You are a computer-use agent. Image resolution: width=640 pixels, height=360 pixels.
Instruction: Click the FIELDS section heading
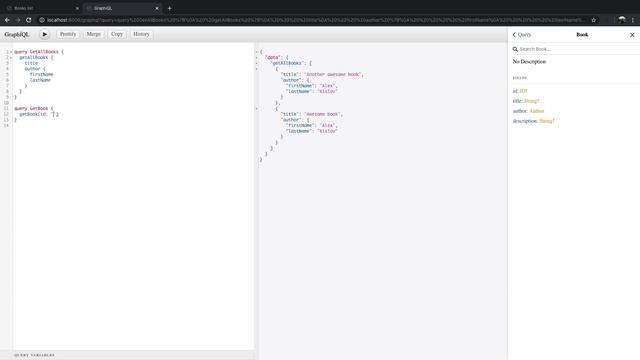coord(520,78)
